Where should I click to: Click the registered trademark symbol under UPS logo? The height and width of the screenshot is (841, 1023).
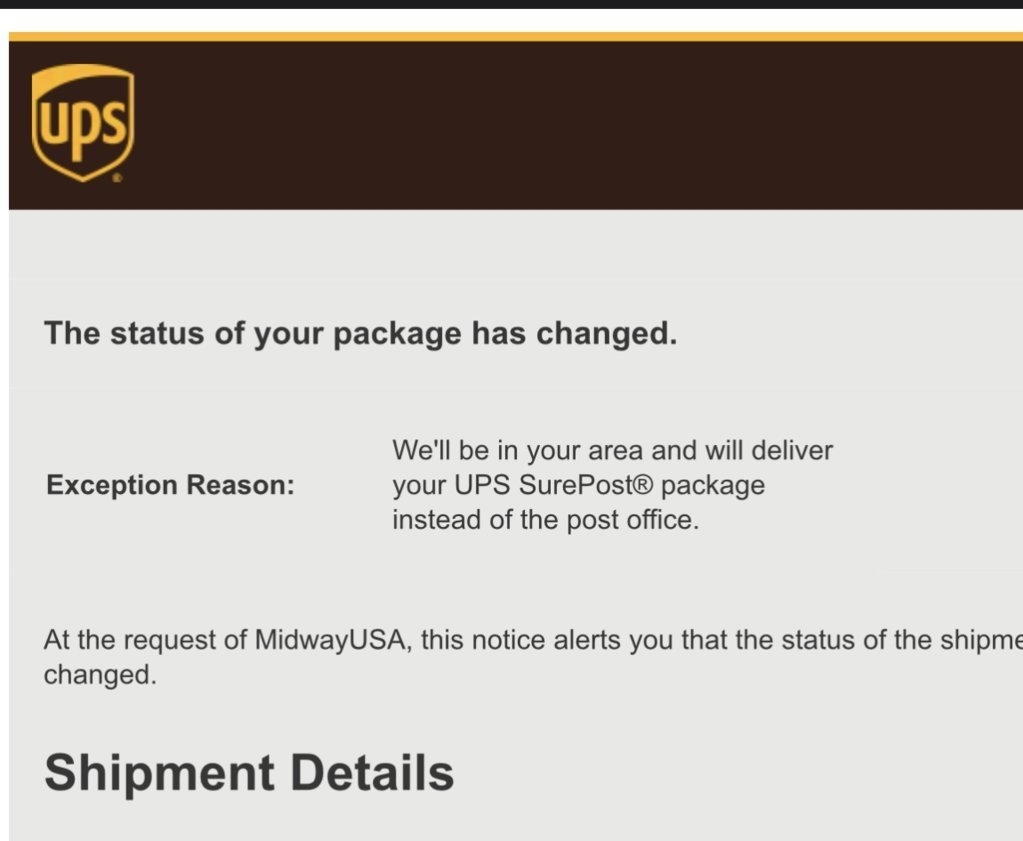point(117,177)
